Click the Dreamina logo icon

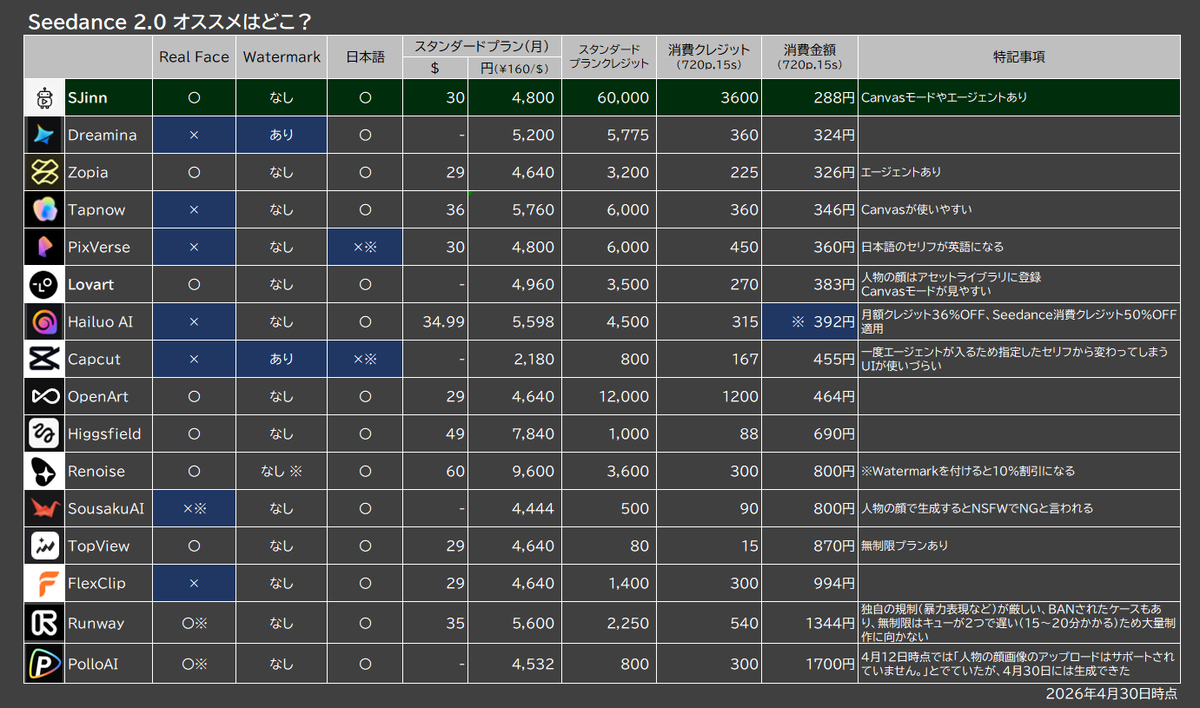point(43,135)
